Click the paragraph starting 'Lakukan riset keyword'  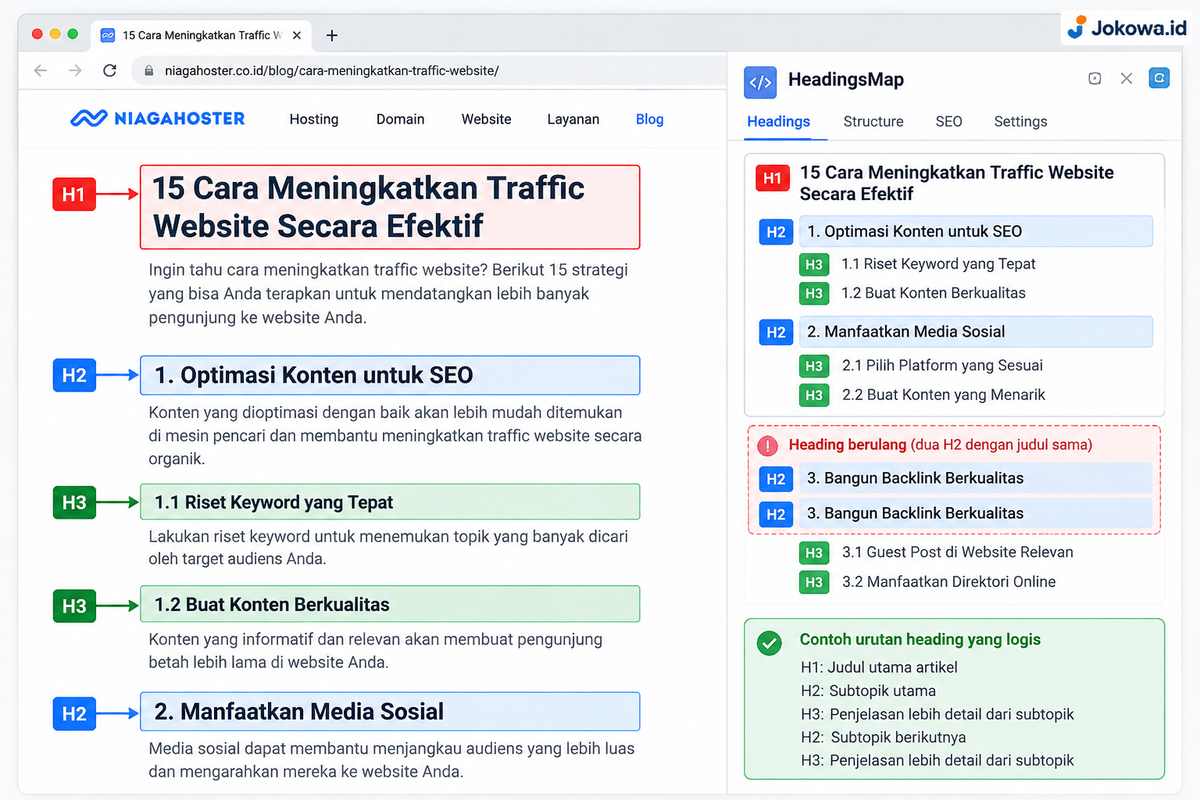tap(388, 548)
